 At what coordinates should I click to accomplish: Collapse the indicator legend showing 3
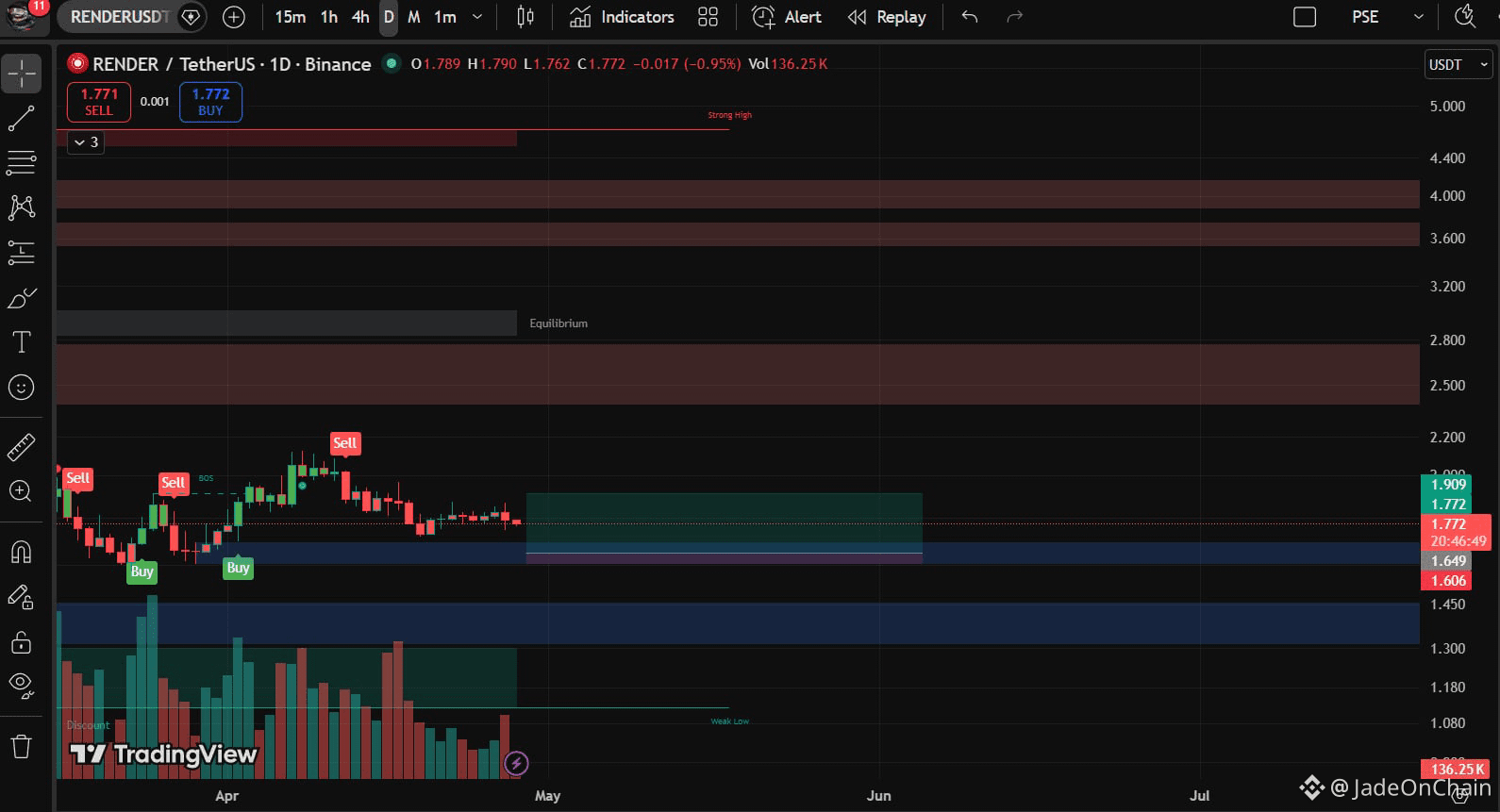(86, 142)
